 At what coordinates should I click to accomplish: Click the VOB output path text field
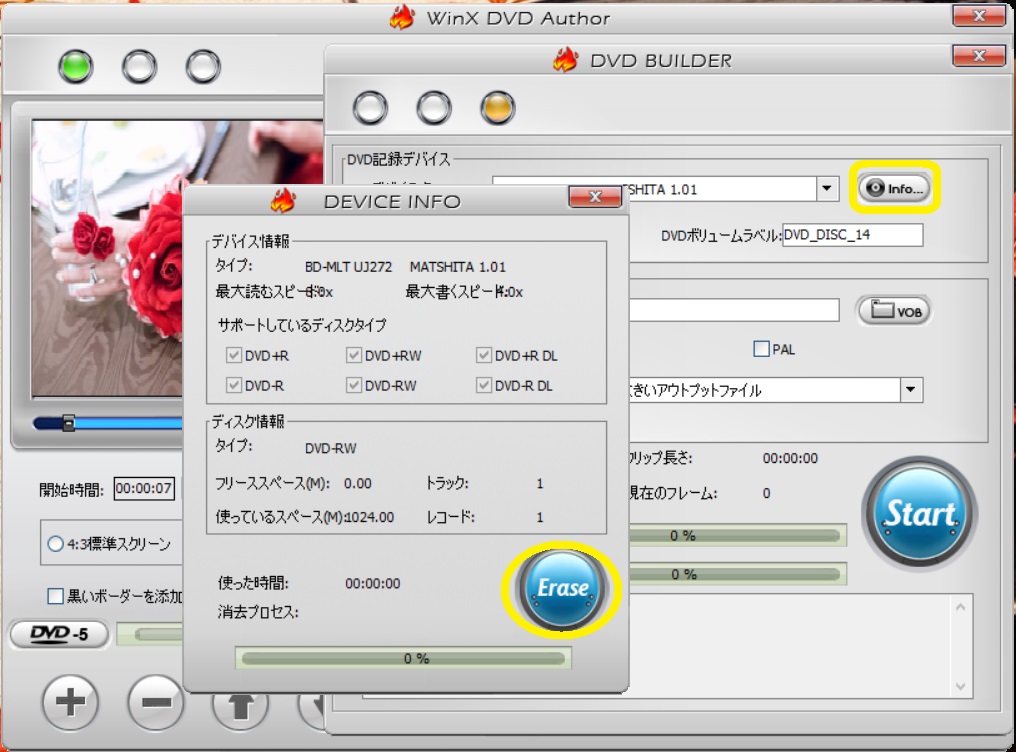(x=734, y=310)
